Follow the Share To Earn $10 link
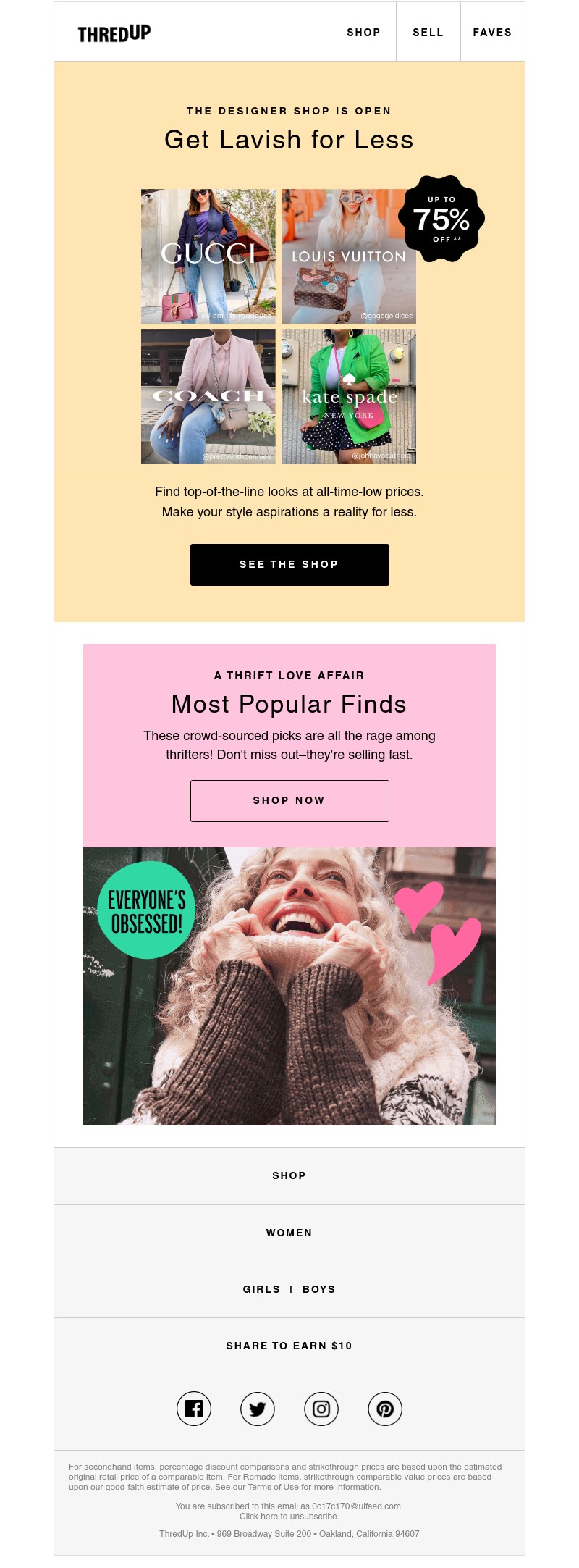Image resolution: width=579 pixels, height=1568 pixels. [x=289, y=1346]
